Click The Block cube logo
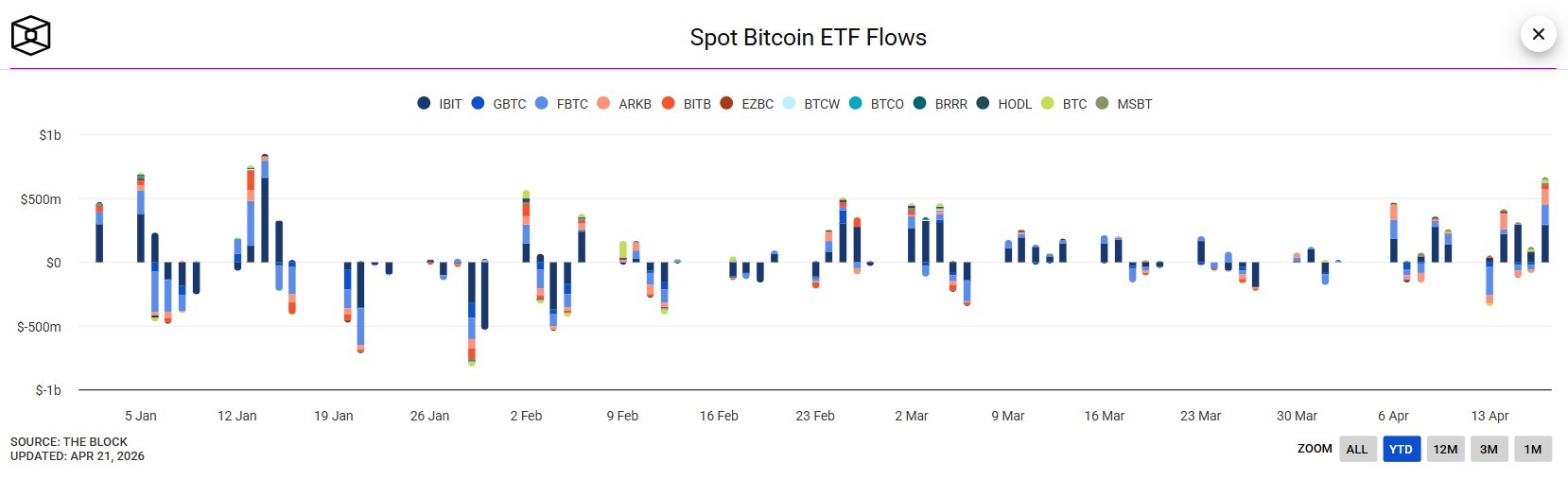This screenshot has height=479, width=1568. pyautogui.click(x=30, y=36)
